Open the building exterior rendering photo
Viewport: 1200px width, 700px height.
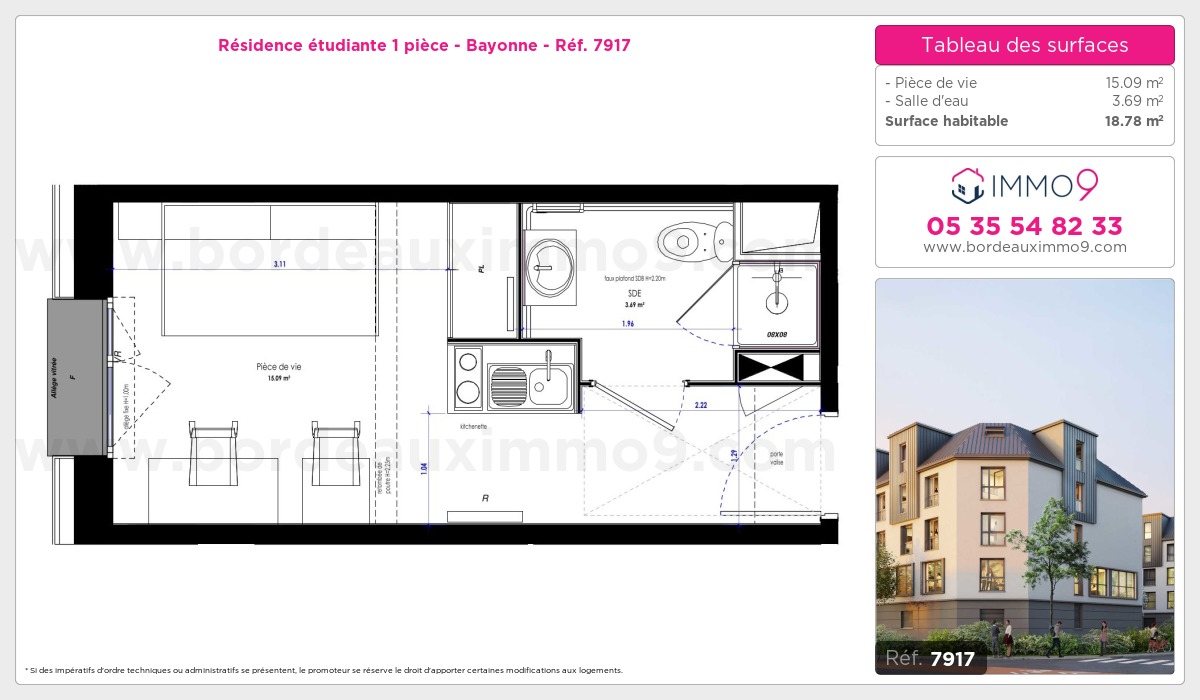click(x=1024, y=470)
